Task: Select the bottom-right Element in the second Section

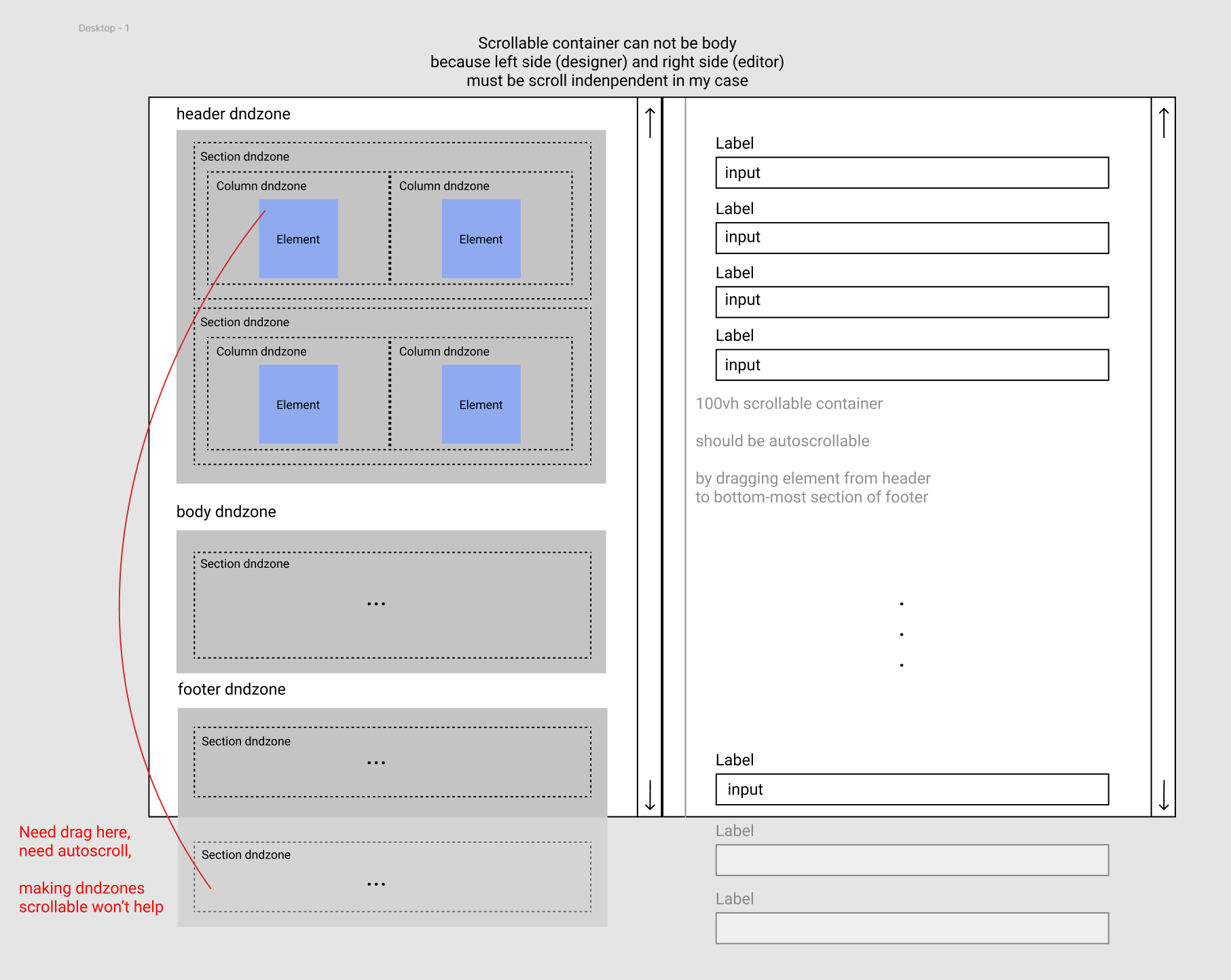Action: 481,405
